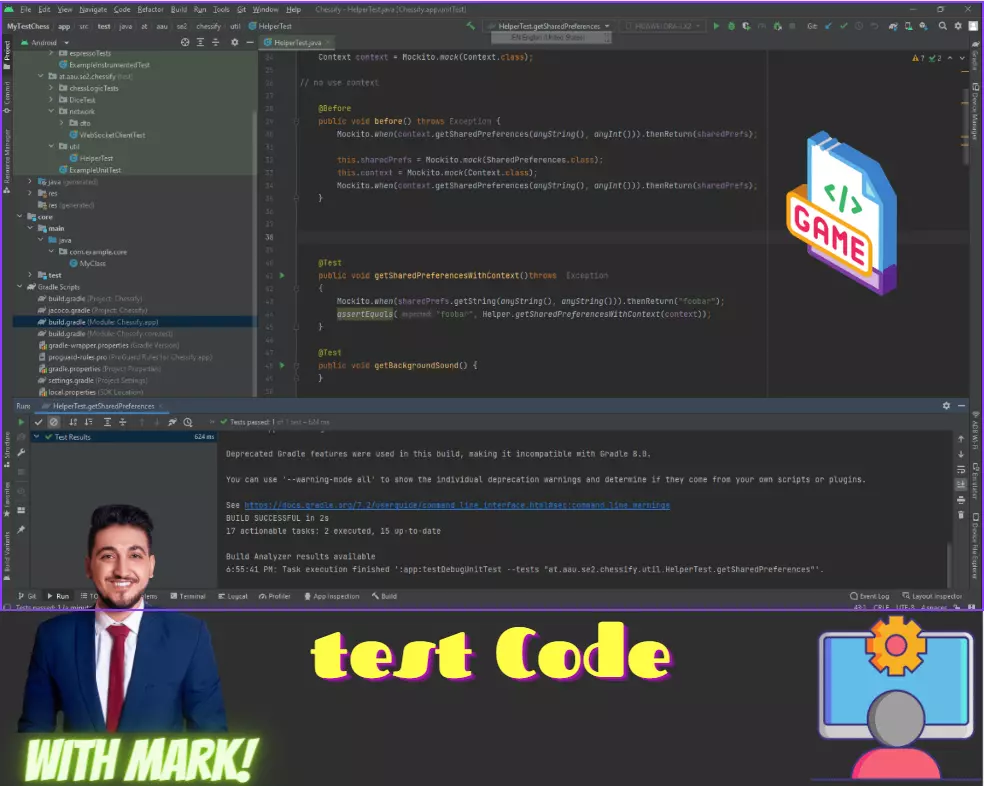Open the Device Manager icon in the top toolbar
Screen dimensions: 984x786
point(909,26)
